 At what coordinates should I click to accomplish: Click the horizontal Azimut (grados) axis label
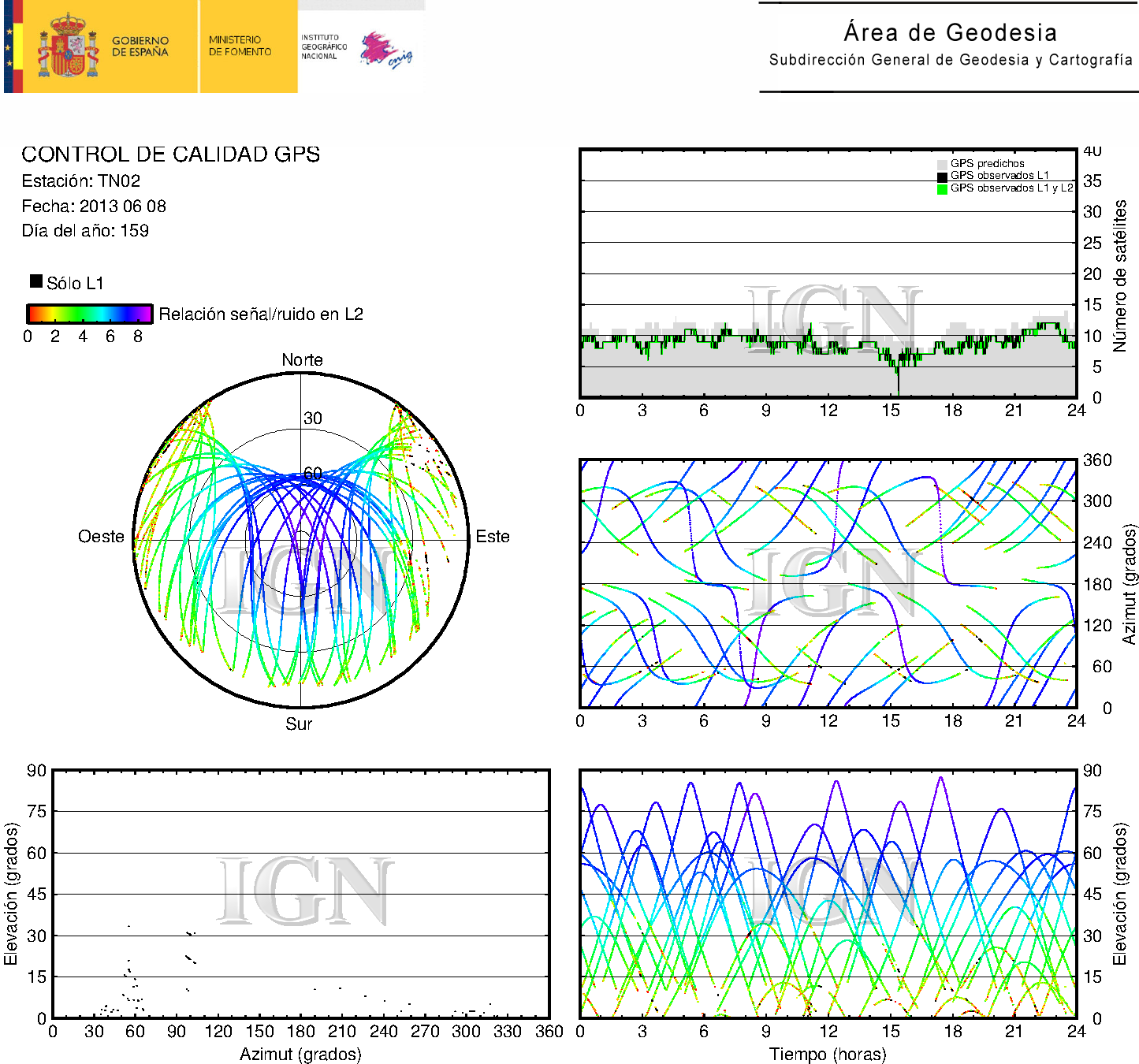[x=300, y=1055]
